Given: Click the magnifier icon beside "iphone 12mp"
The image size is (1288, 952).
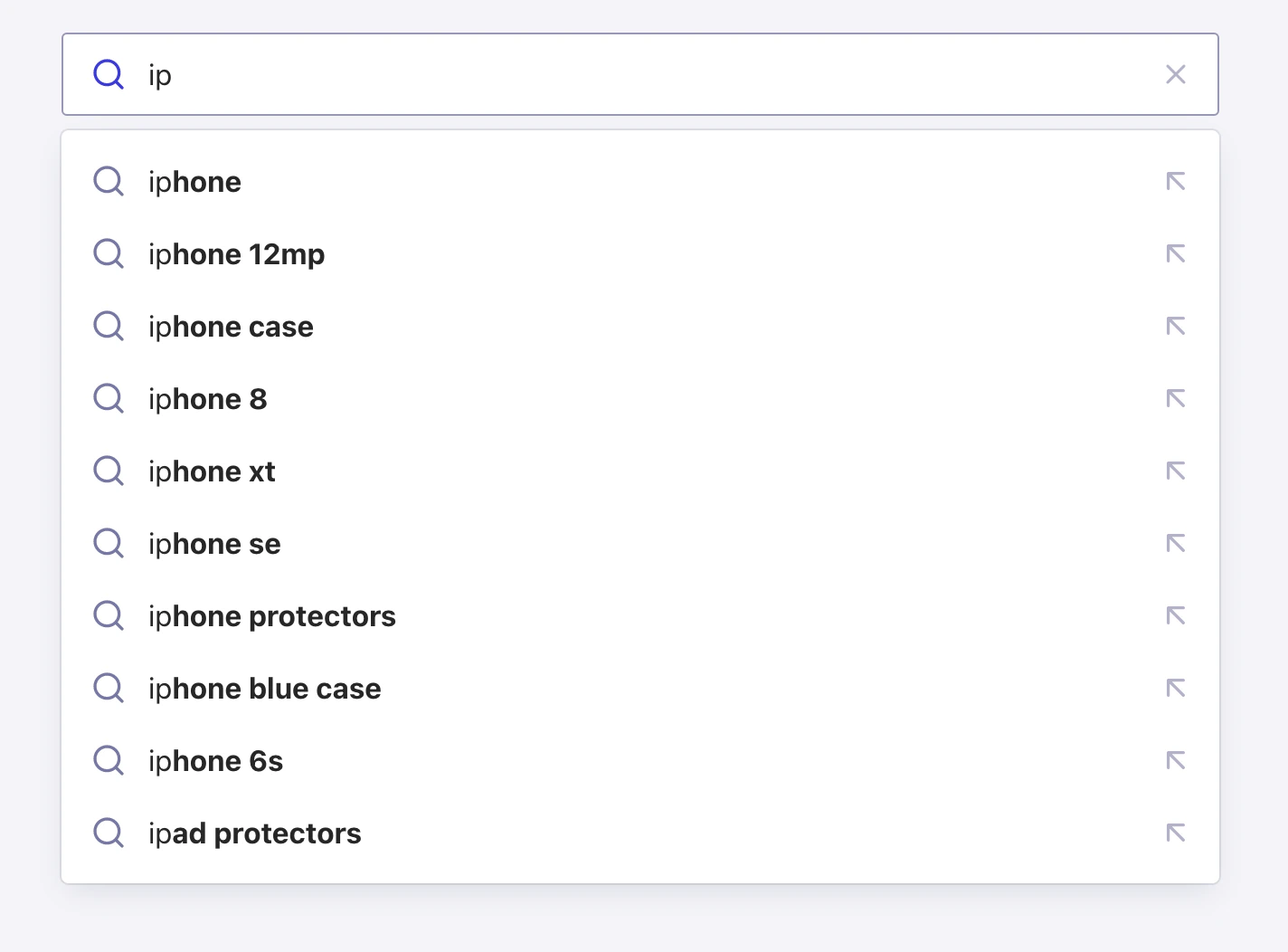Looking at the screenshot, I should (x=108, y=253).
